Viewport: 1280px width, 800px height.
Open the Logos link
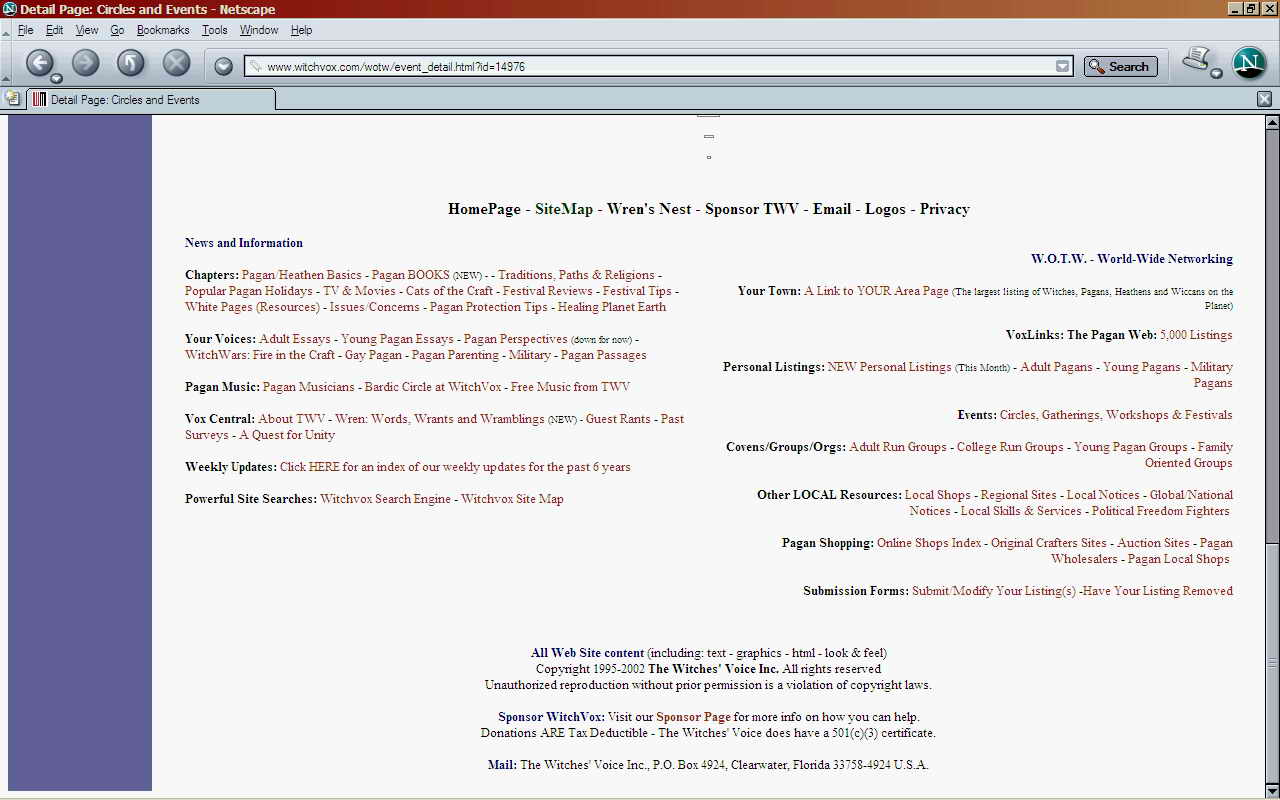[x=885, y=209]
